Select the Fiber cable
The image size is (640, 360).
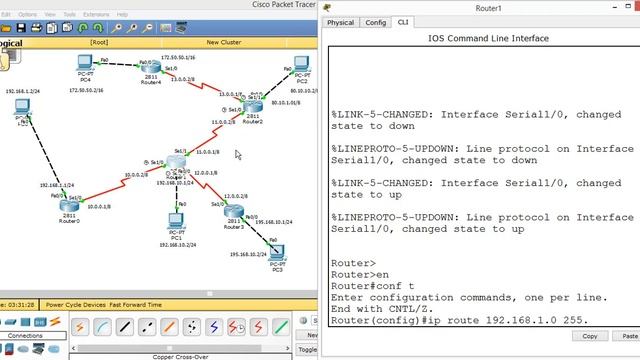tap(169, 327)
